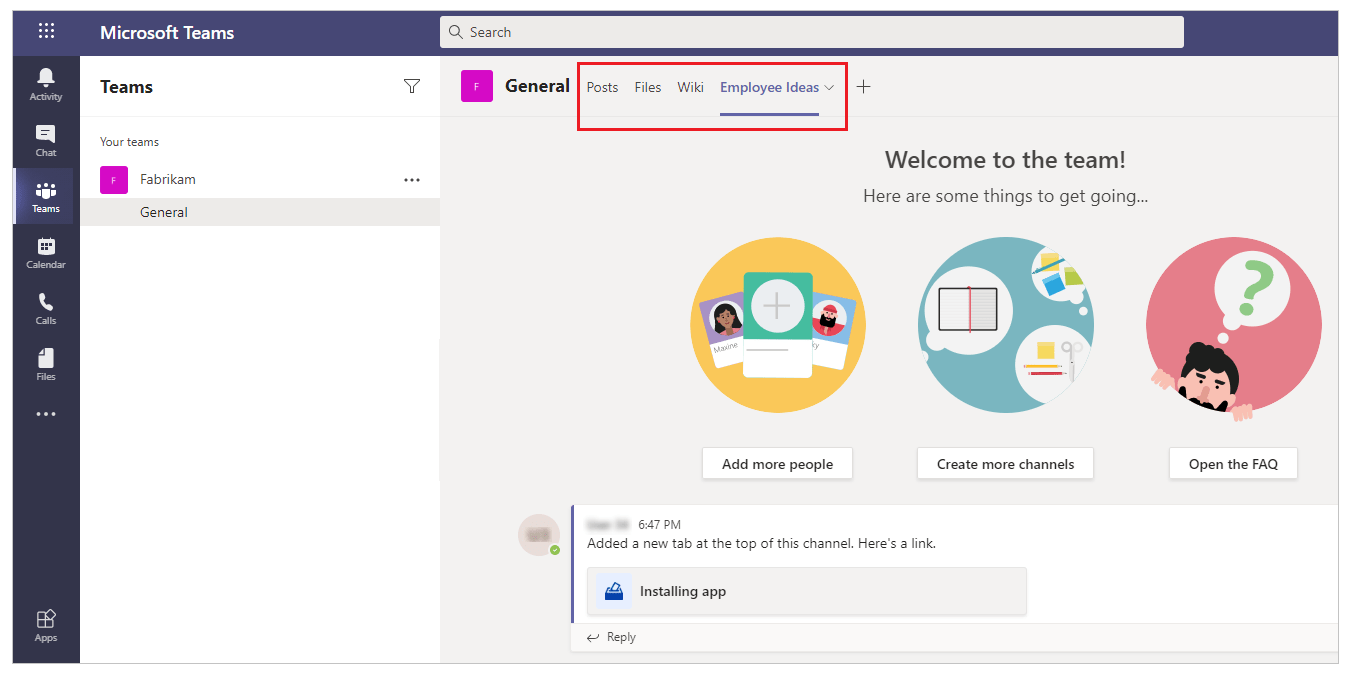Open Chat in the sidebar
The image size is (1349, 674).
coord(46,140)
